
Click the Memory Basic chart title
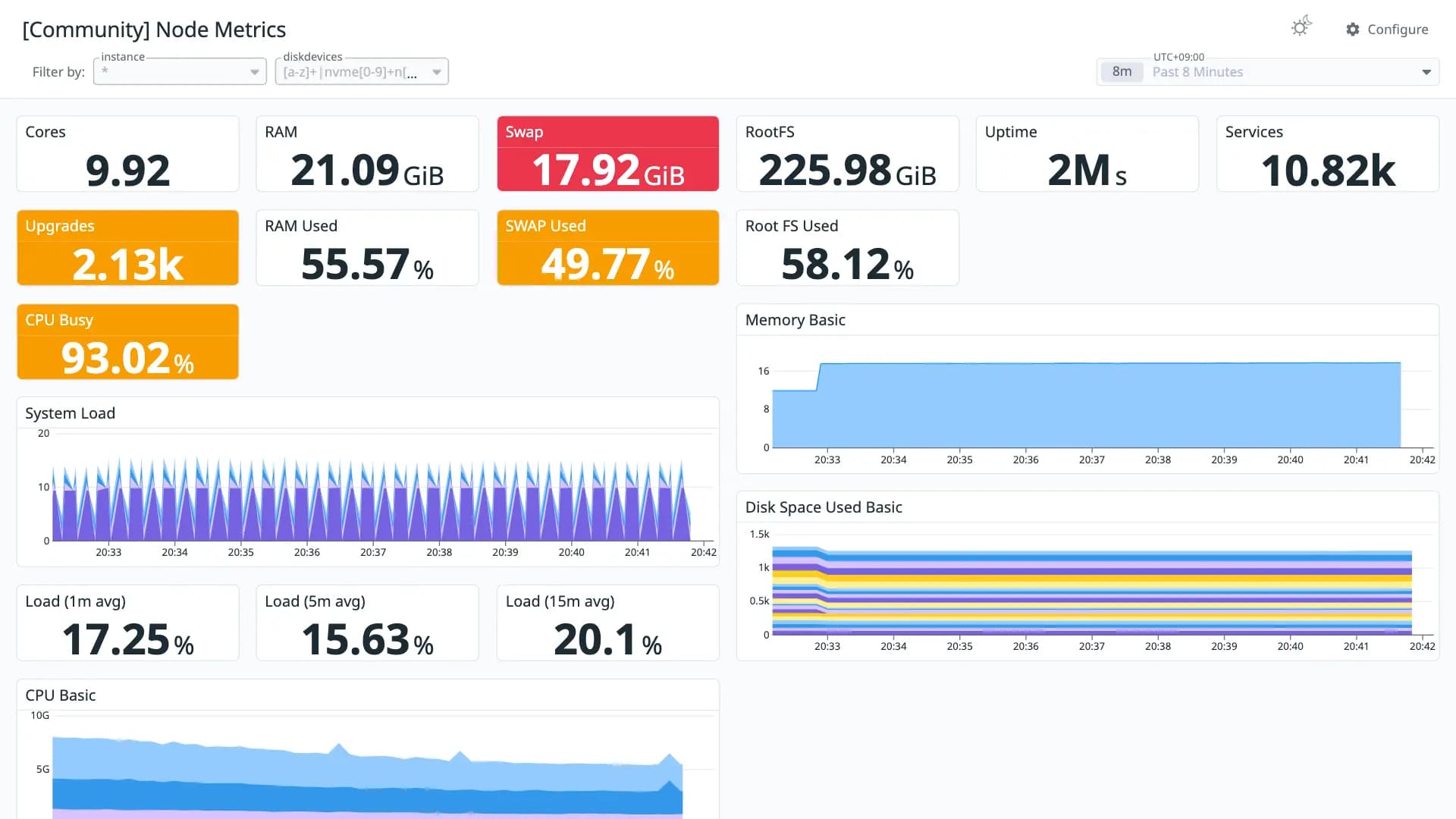pyautogui.click(x=795, y=320)
